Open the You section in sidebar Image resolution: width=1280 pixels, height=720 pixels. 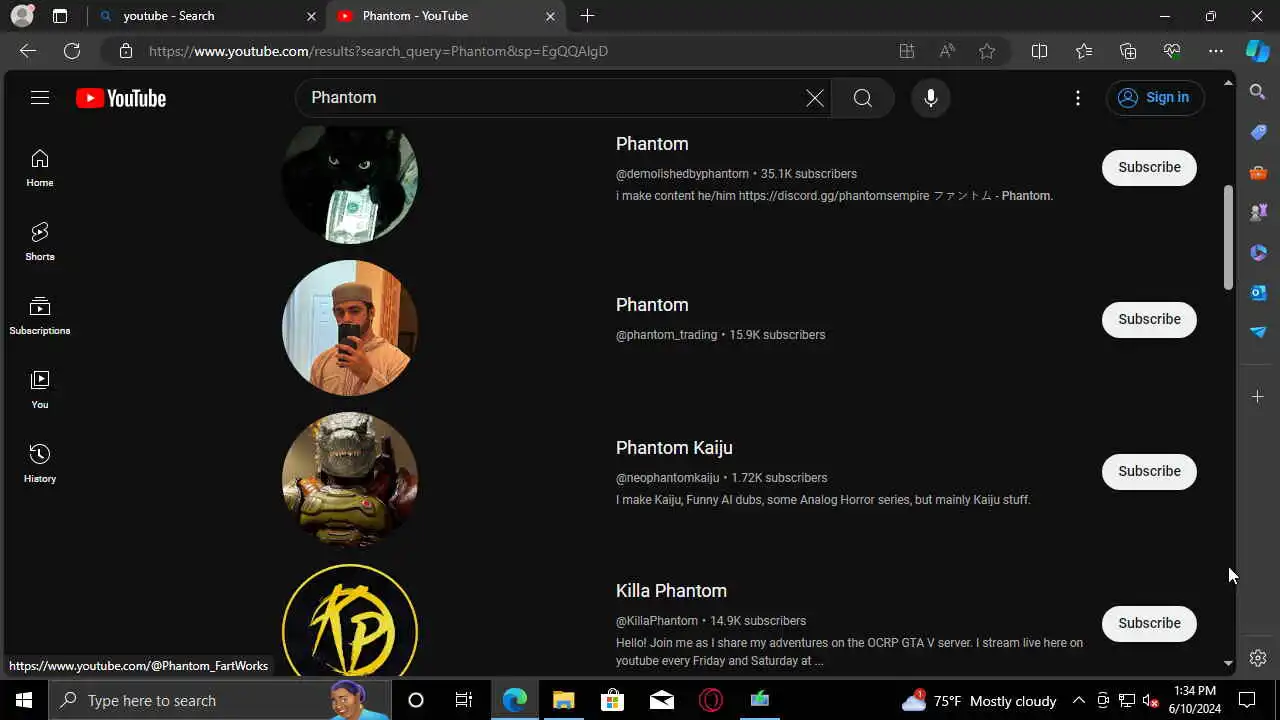tap(40, 390)
